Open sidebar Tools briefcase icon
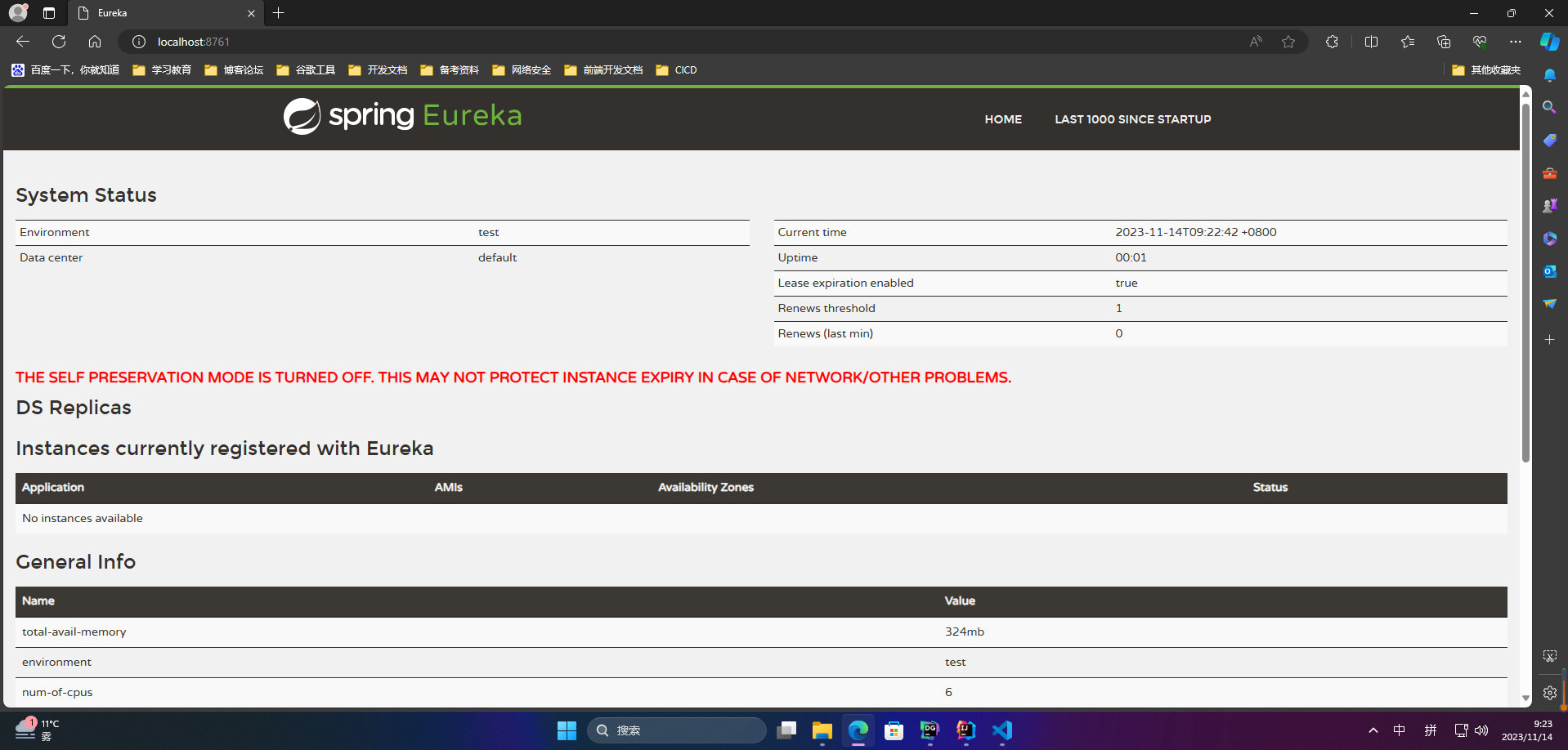This screenshot has width=1568, height=750. (1549, 173)
